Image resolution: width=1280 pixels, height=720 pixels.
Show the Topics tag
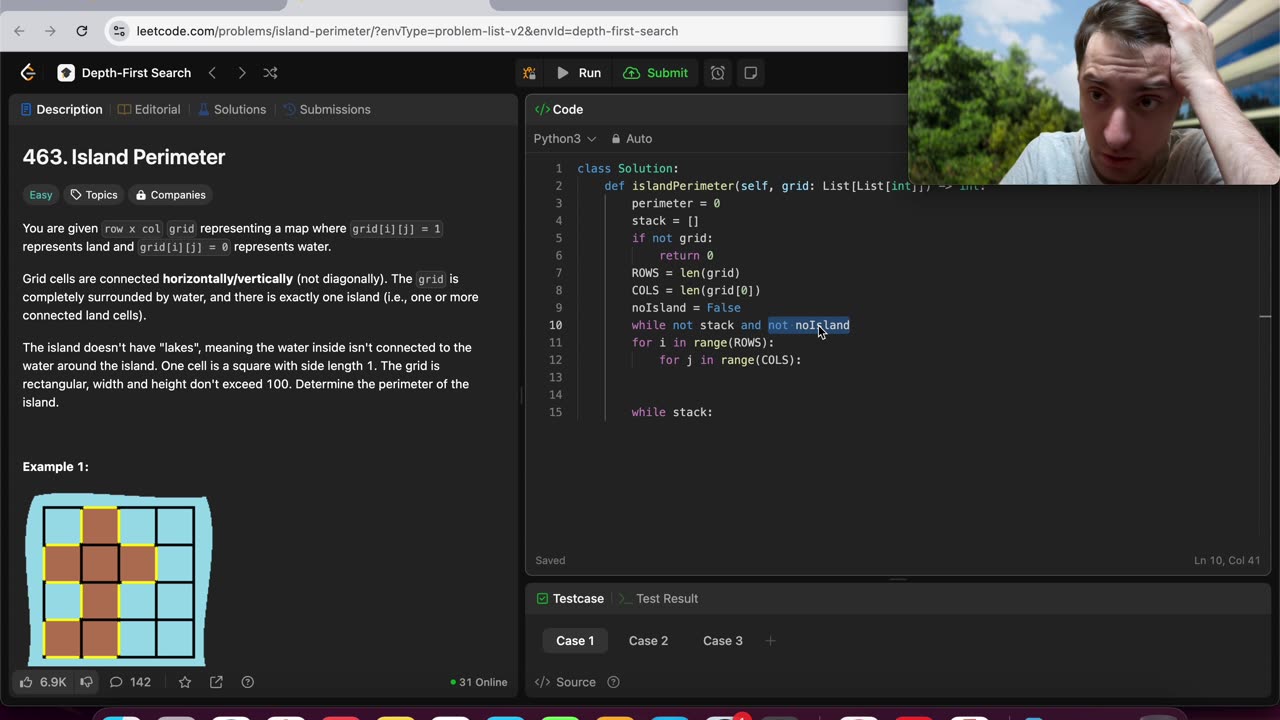click(x=93, y=195)
